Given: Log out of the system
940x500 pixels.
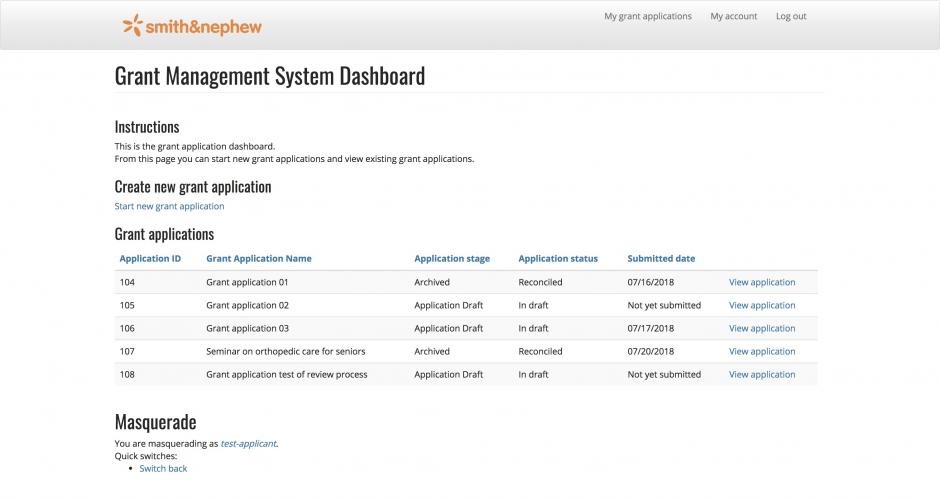Looking at the screenshot, I should point(790,16).
